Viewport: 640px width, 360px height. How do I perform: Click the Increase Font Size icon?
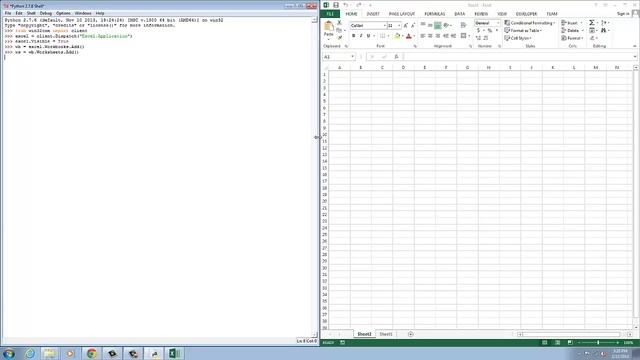(x=406, y=25)
